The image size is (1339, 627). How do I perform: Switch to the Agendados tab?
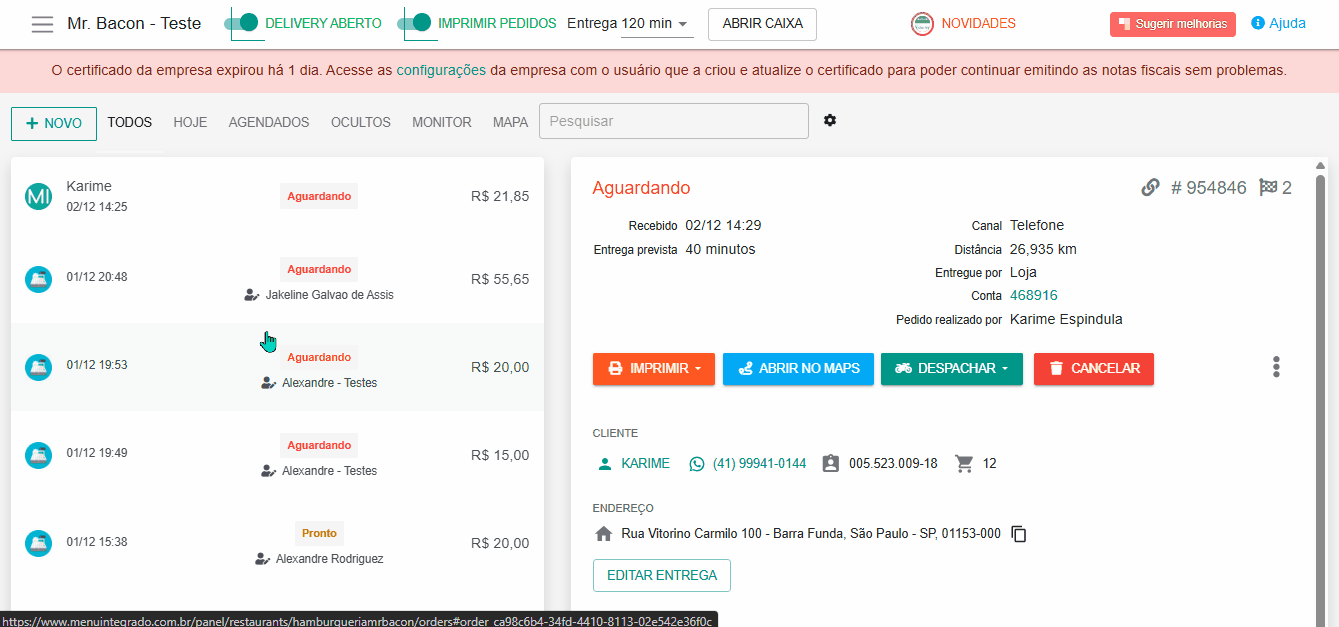coord(269,122)
